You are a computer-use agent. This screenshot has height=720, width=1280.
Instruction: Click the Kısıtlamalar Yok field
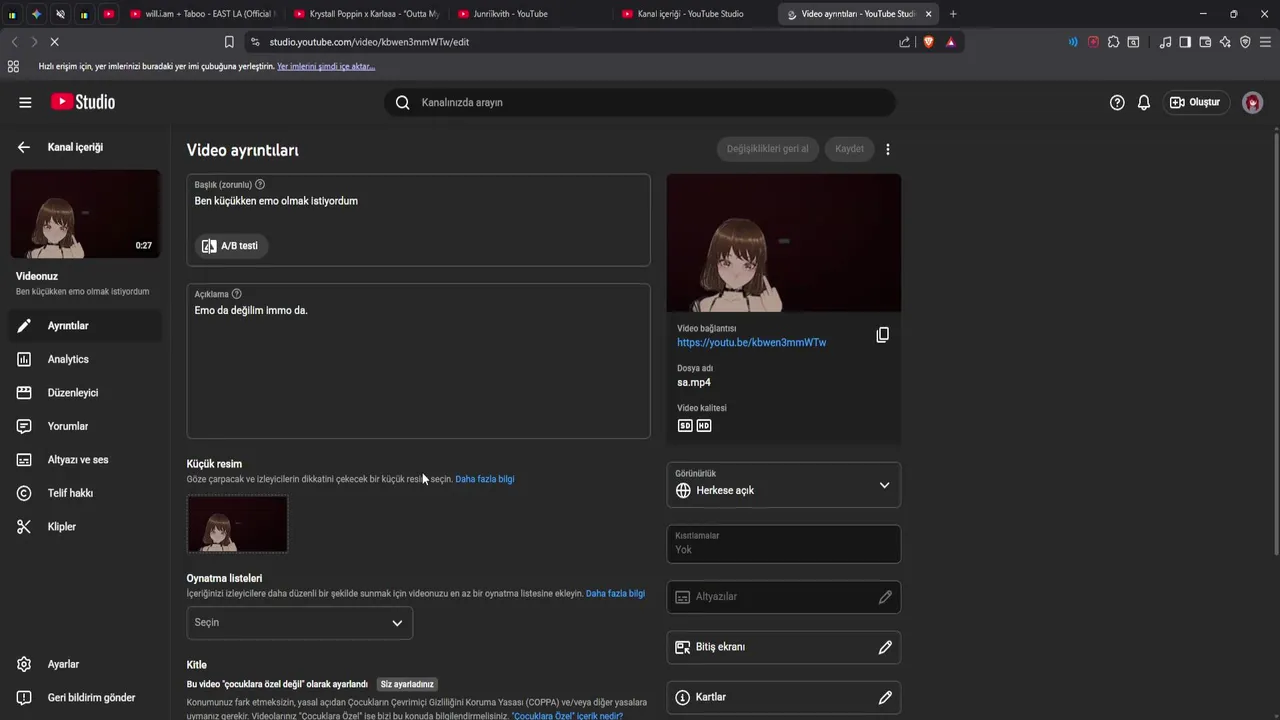[784, 544]
